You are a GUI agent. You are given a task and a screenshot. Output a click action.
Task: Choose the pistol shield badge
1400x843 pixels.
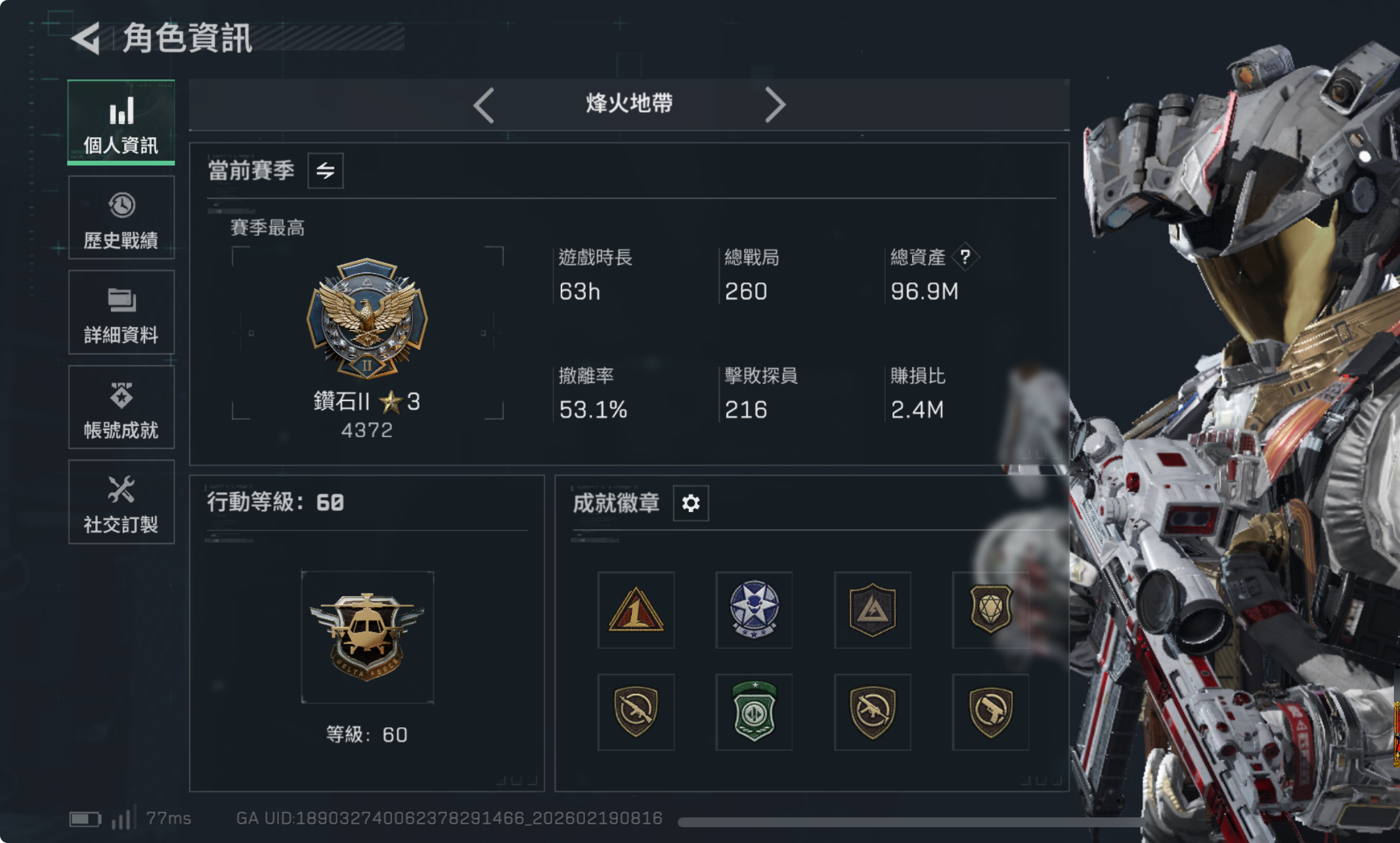[x=990, y=712]
